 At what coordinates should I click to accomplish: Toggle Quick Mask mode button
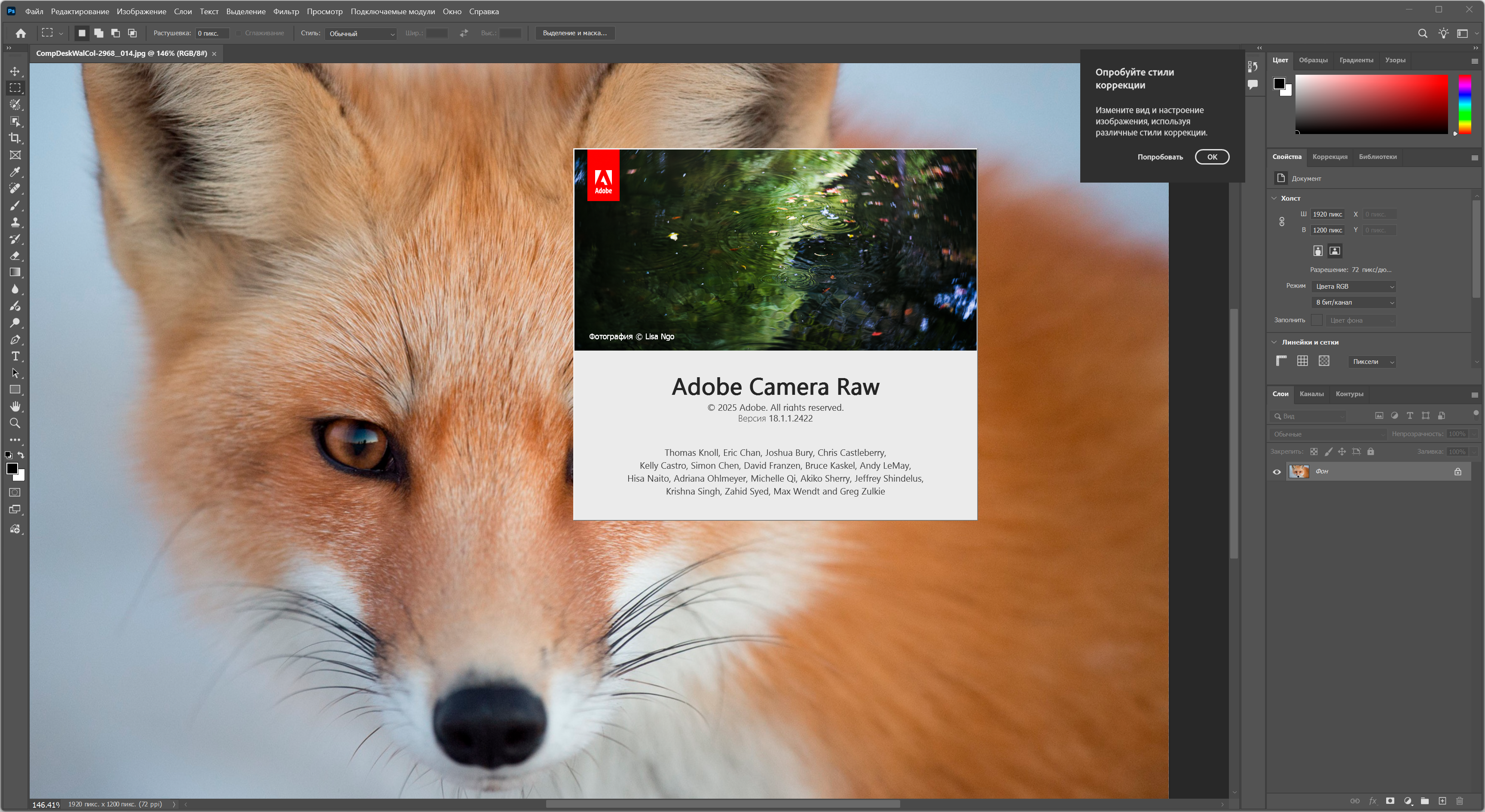(15, 493)
